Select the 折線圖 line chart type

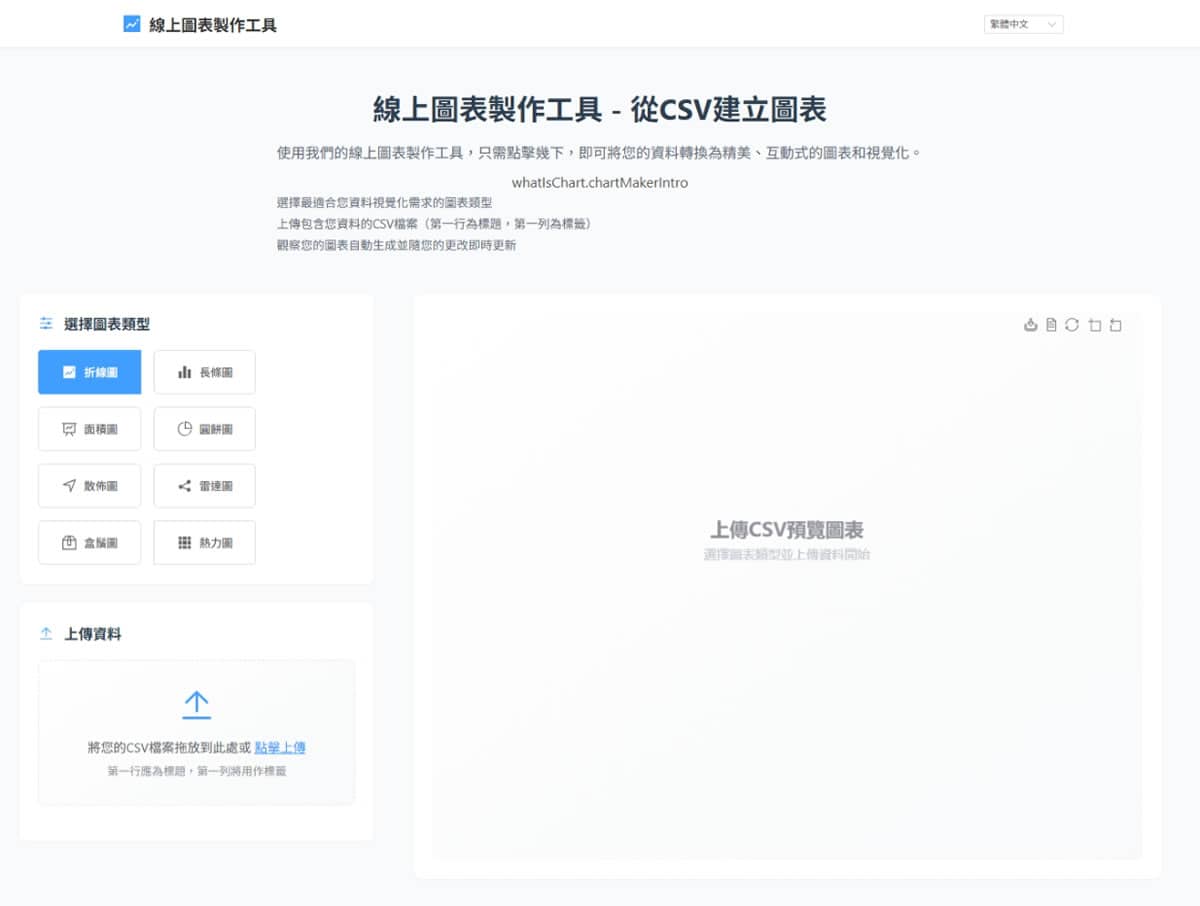[89, 371]
